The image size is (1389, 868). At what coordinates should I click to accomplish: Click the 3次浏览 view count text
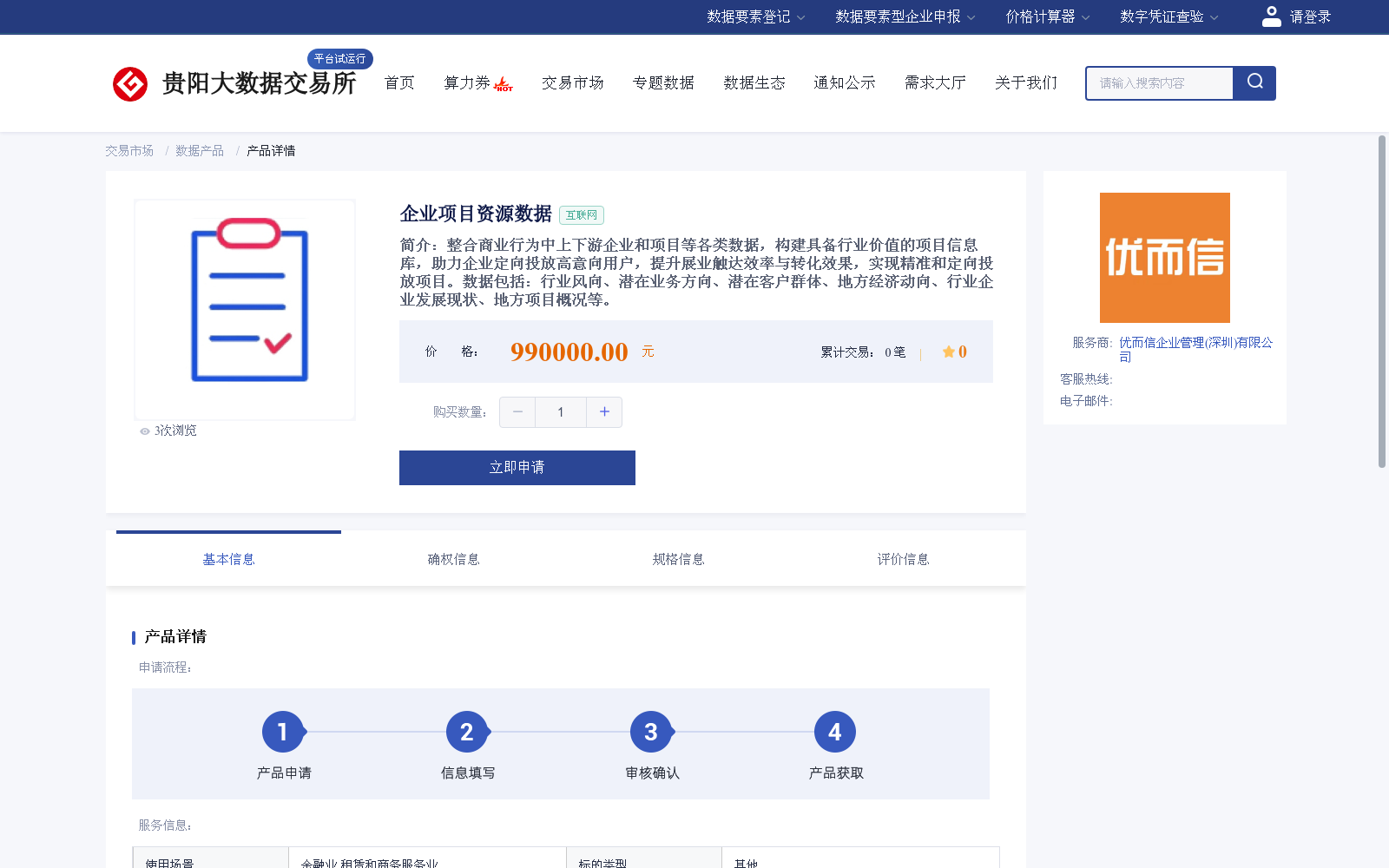[x=175, y=431]
